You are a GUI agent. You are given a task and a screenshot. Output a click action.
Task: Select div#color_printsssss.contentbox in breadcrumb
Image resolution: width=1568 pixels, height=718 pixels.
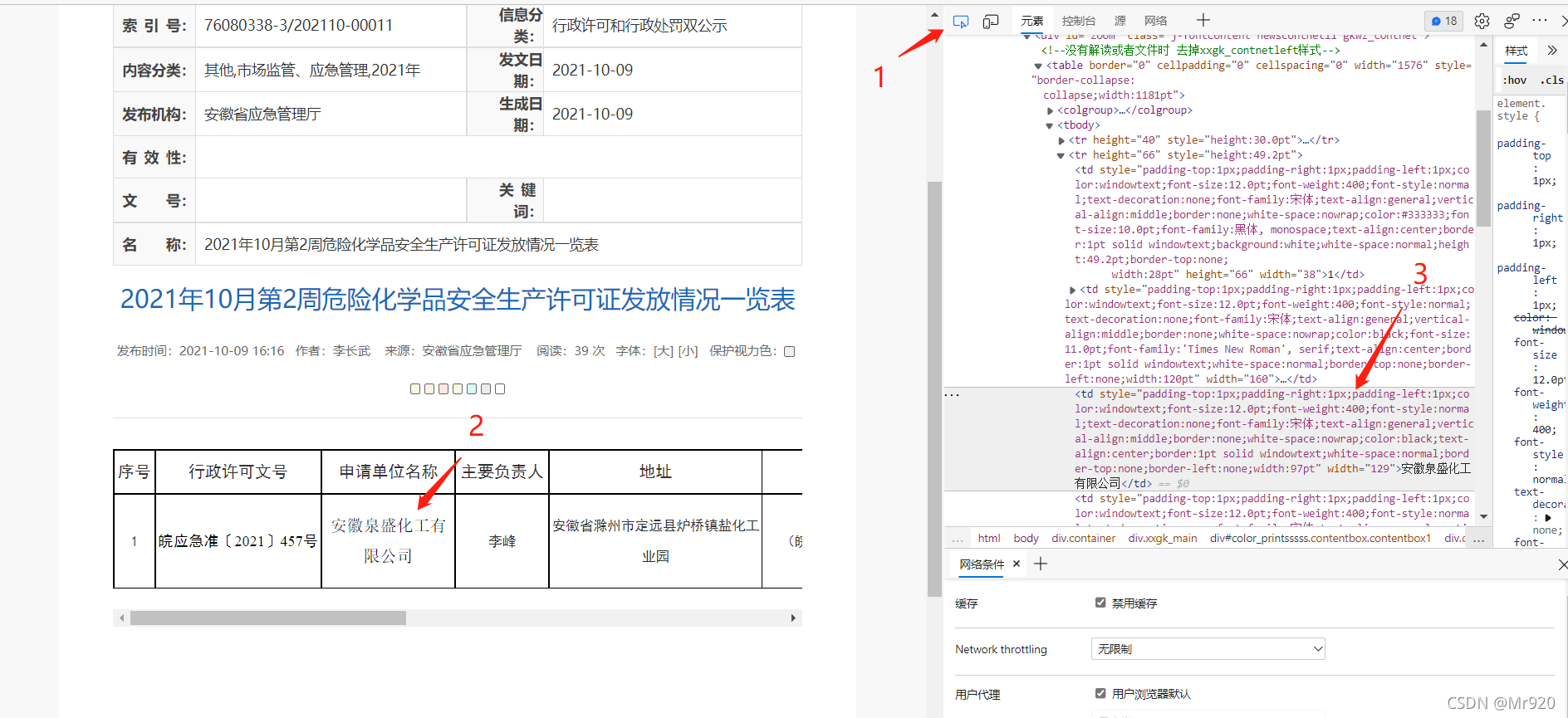pos(1321,539)
